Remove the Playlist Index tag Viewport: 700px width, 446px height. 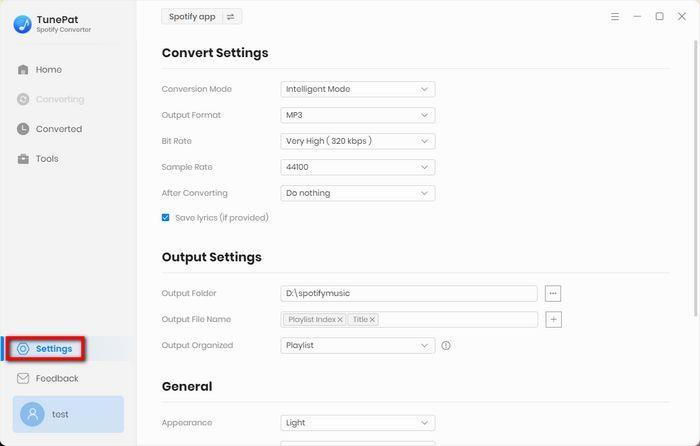tap(340, 320)
